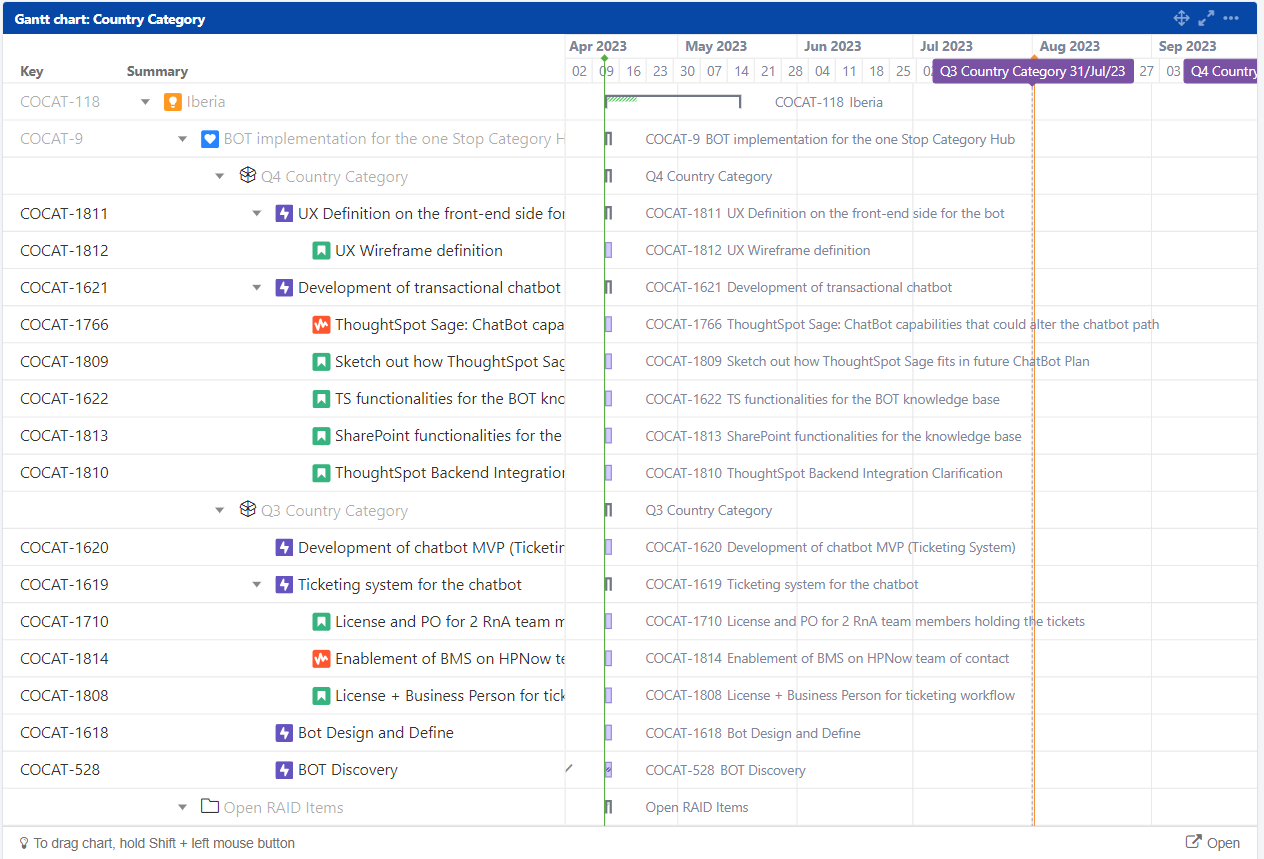1264x859 pixels.
Task: Click the story icon for UX Wireframe definition
Action: [321, 250]
